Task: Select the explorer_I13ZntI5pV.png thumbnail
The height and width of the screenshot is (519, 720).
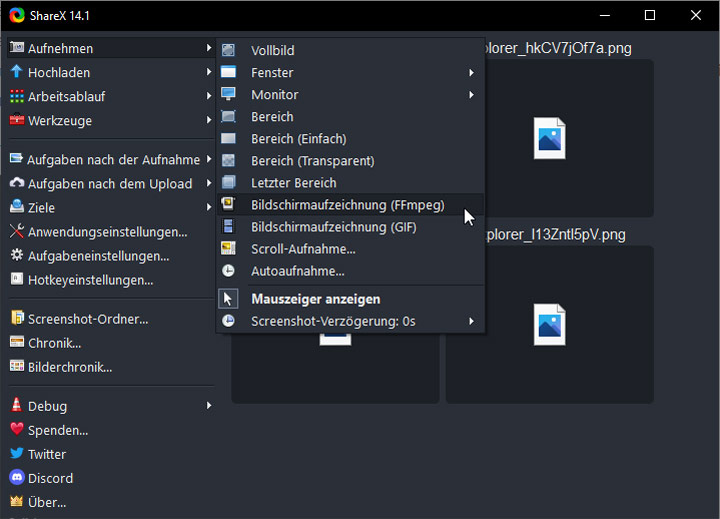Action: (x=550, y=324)
